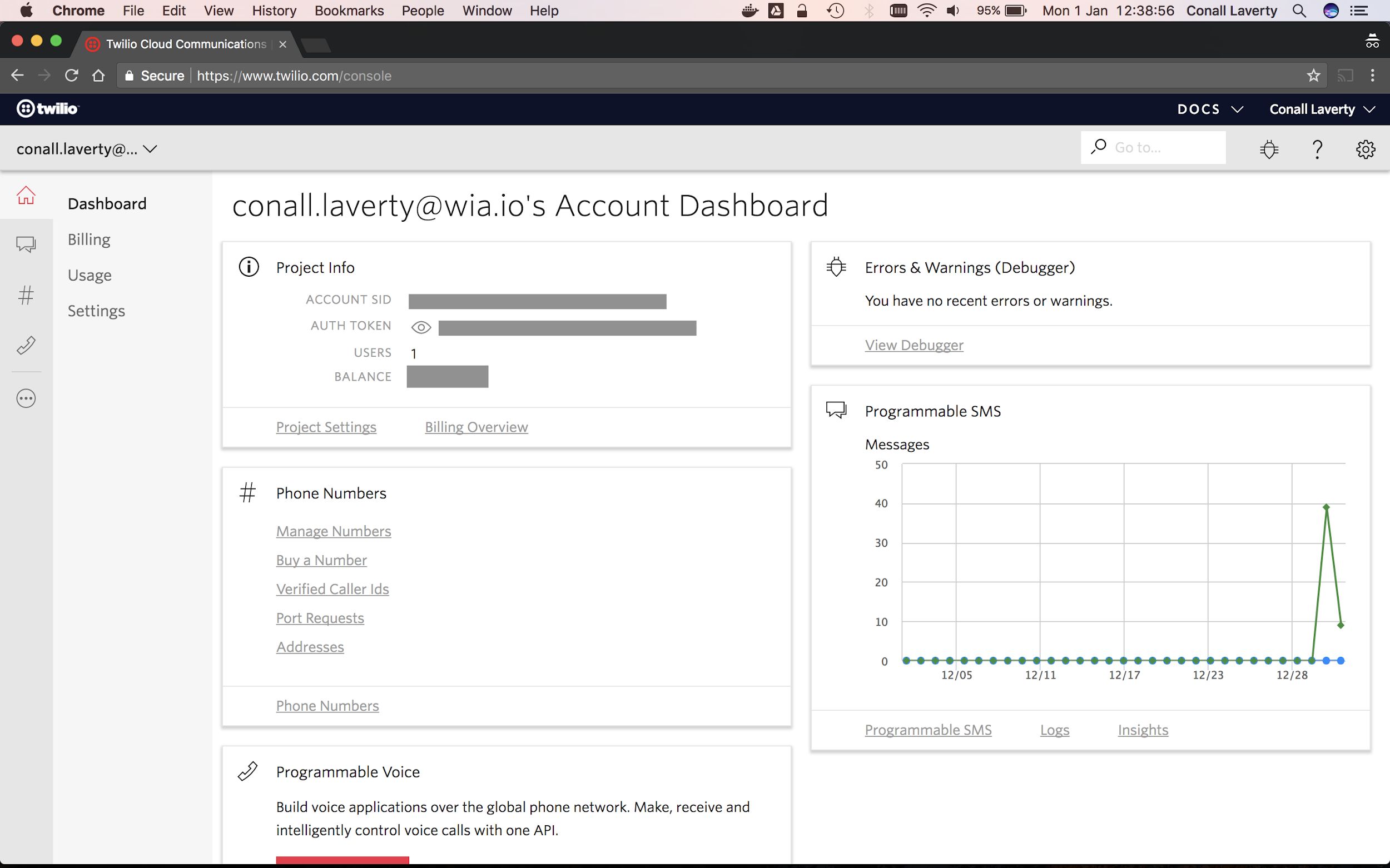Open the Home dashboard sidebar icon
1390x868 pixels.
(x=26, y=196)
